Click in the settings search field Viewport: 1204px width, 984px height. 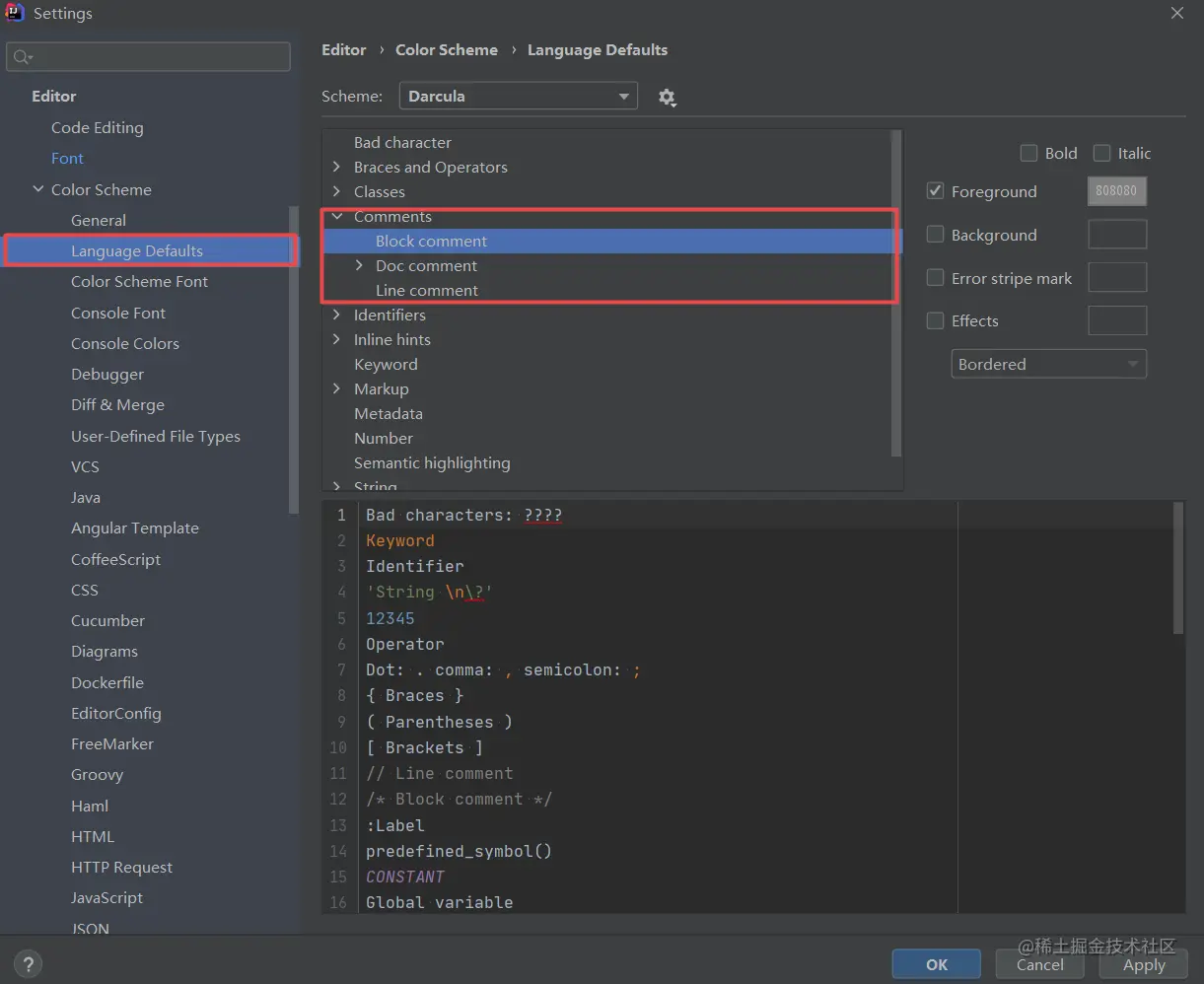click(148, 57)
